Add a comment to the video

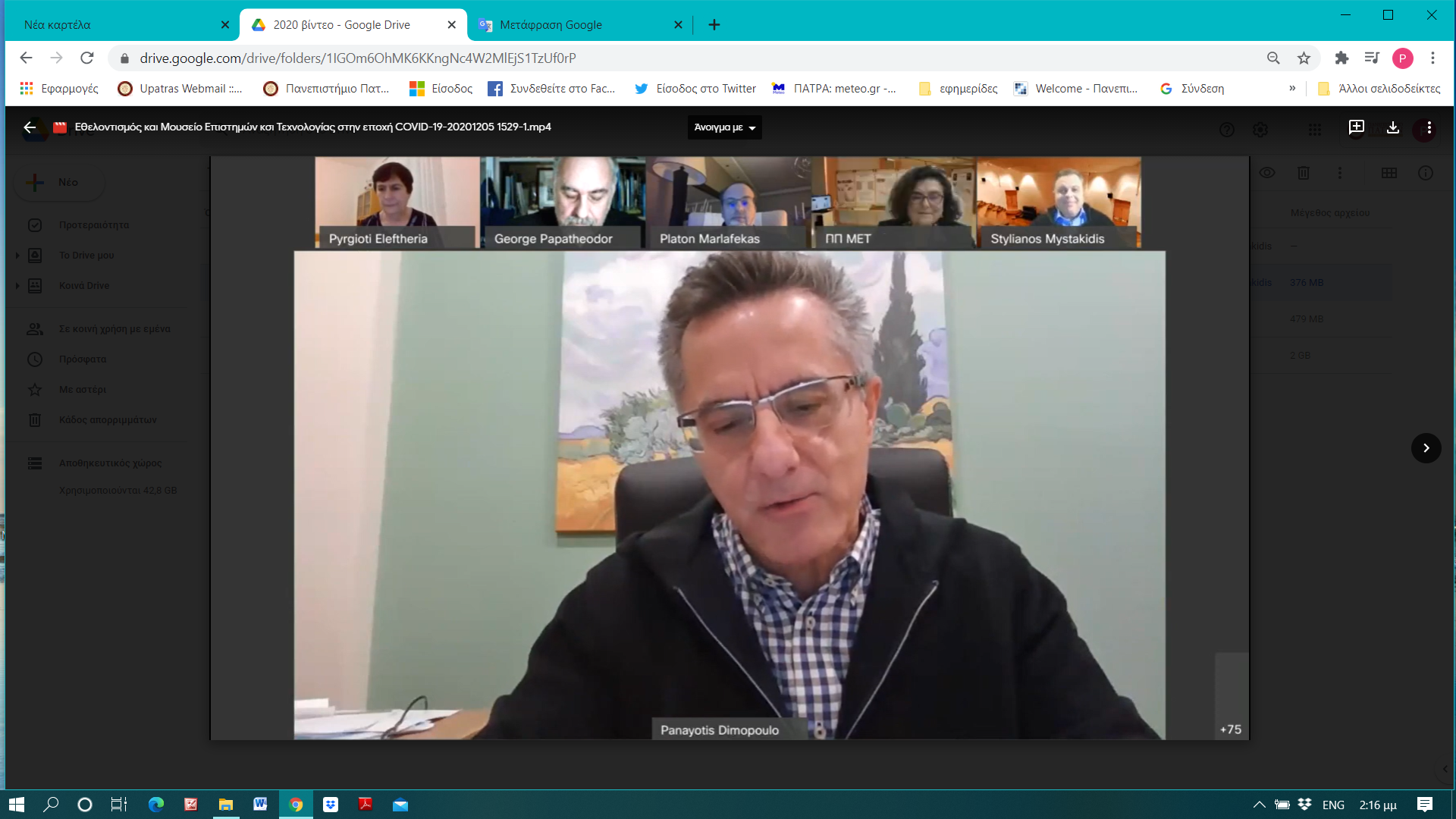tap(1357, 127)
